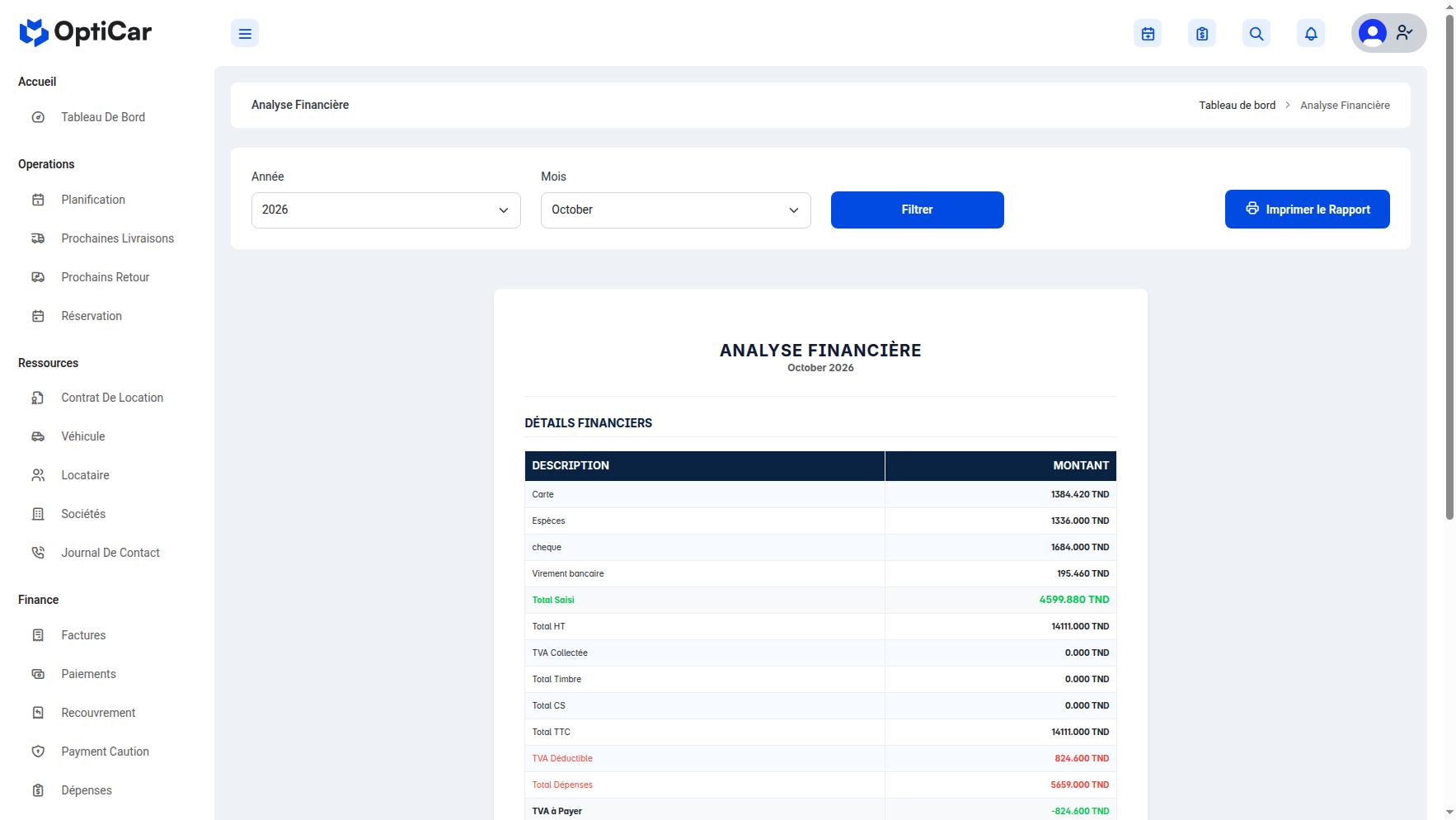Click the TVA à Payer value -824.600 TND
Image resolution: width=1456 pixels, height=820 pixels.
tap(1080, 811)
